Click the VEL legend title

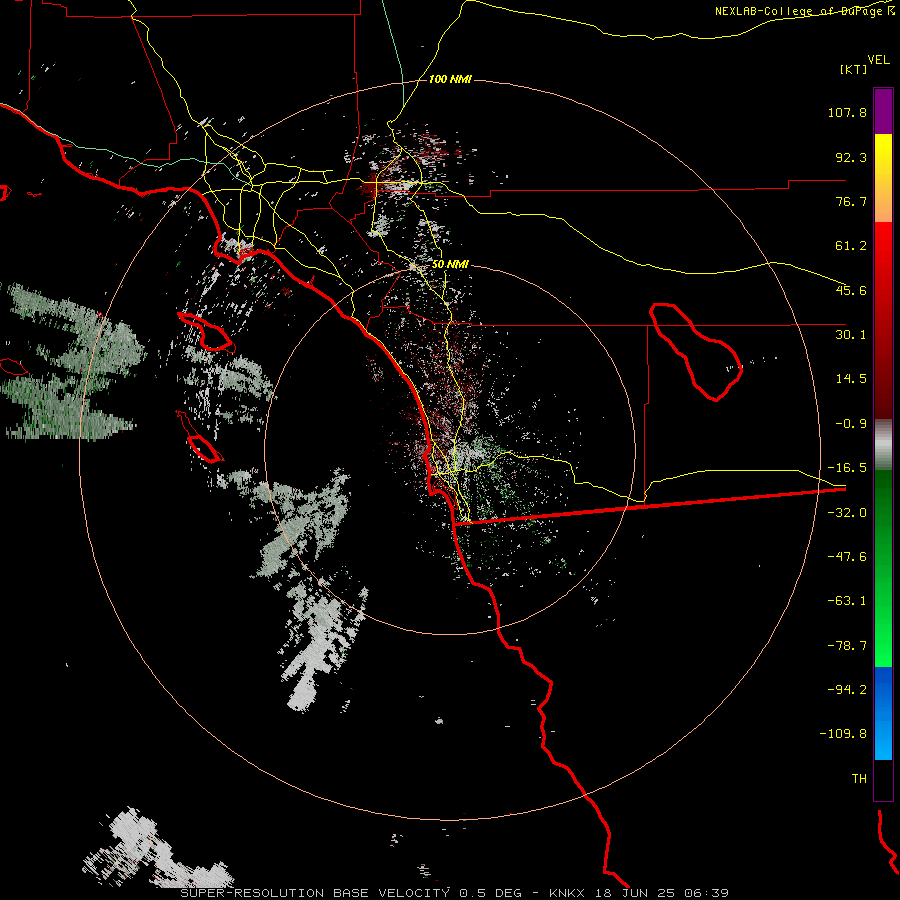click(x=878, y=60)
